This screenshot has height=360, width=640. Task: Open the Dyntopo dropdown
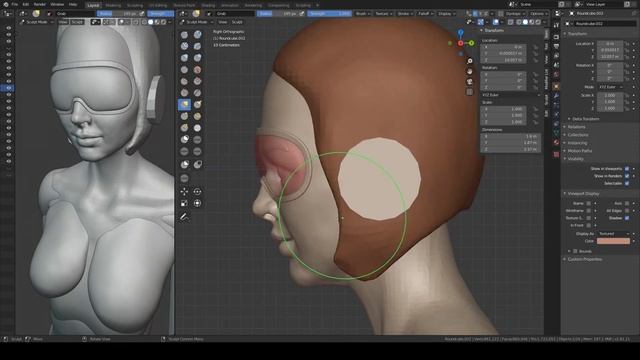(x=515, y=13)
